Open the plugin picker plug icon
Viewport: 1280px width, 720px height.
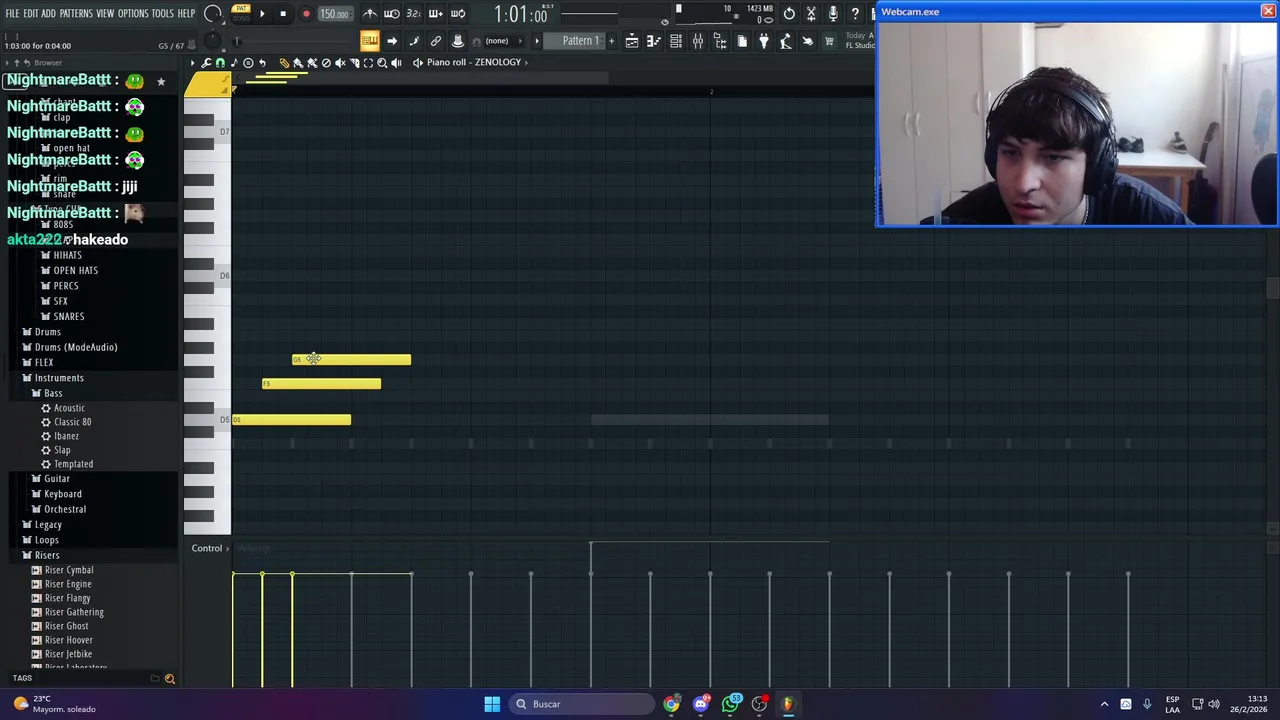pyautogui.click(x=764, y=41)
